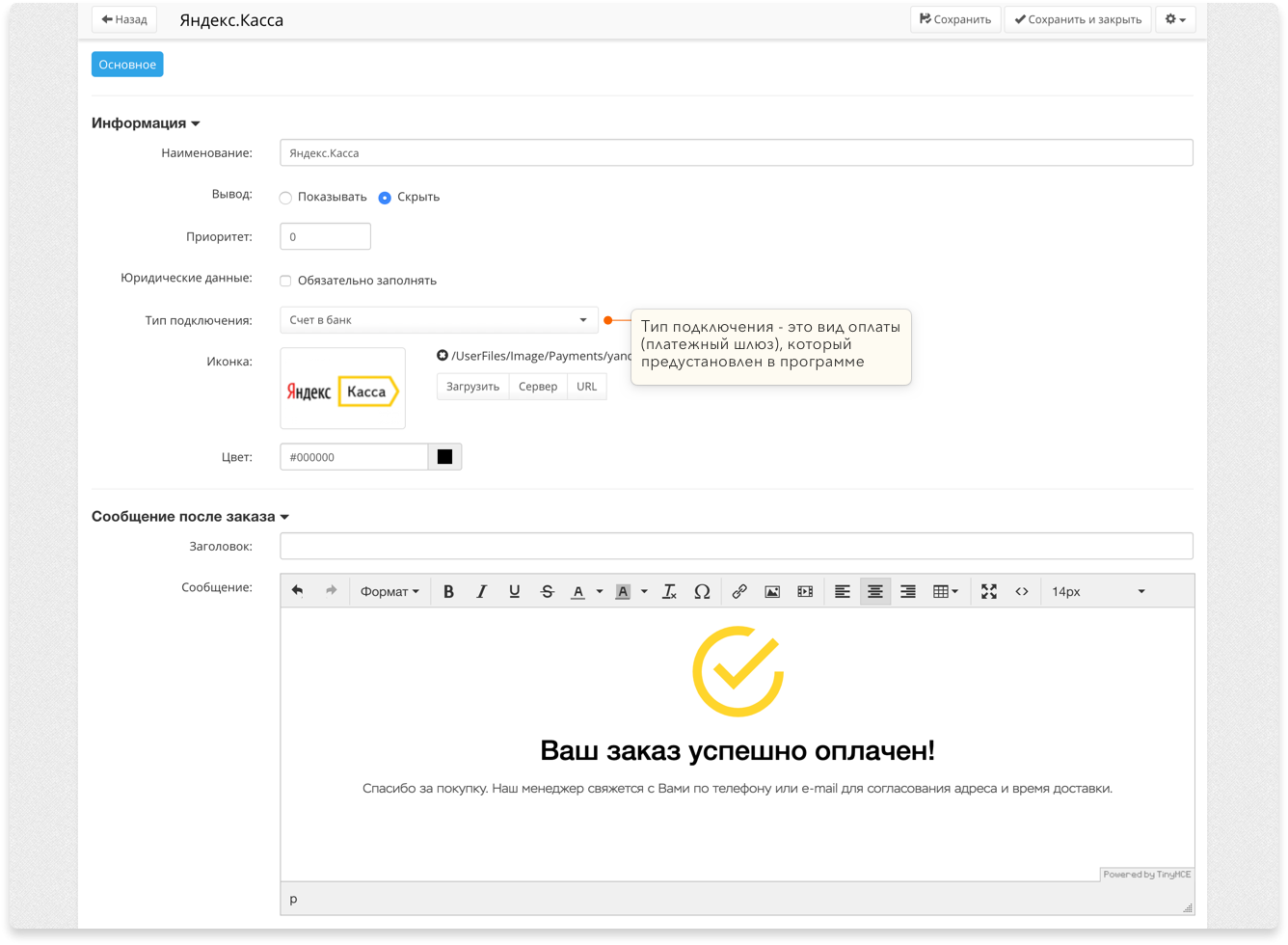
Task: Align text center in the editor
Action: pos(874,591)
